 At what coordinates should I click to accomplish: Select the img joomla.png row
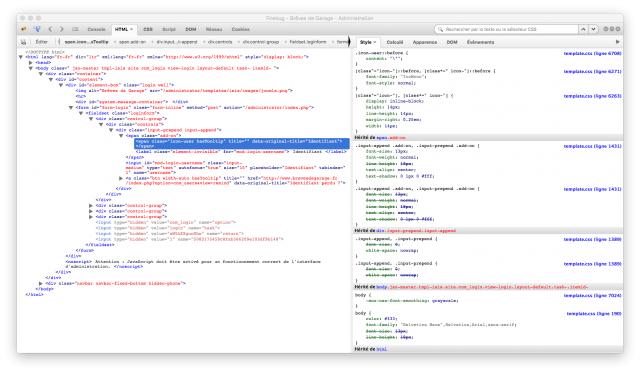(x=184, y=91)
